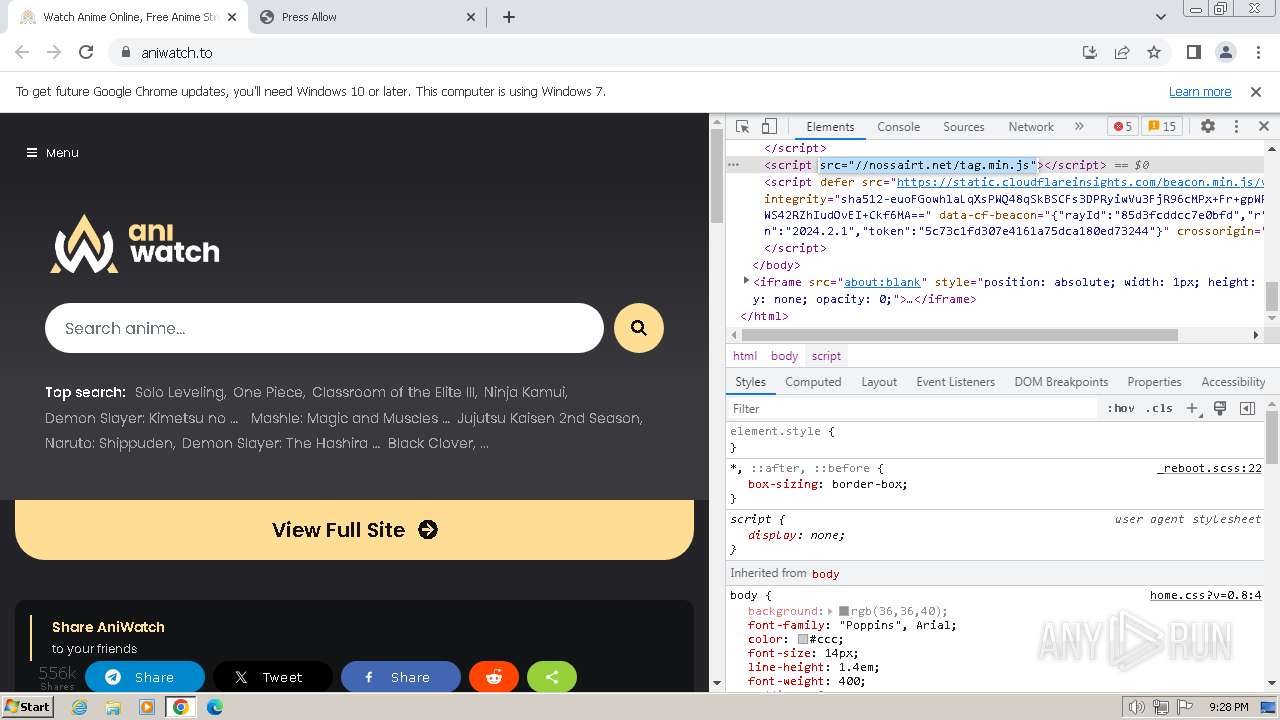Open a new Chrome tab
This screenshot has height=720, width=1280.
point(509,17)
